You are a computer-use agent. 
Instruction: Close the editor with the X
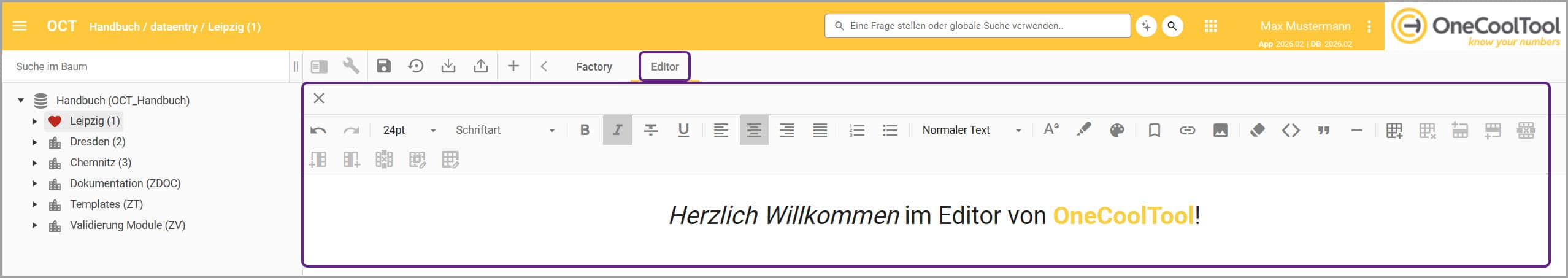coord(319,98)
